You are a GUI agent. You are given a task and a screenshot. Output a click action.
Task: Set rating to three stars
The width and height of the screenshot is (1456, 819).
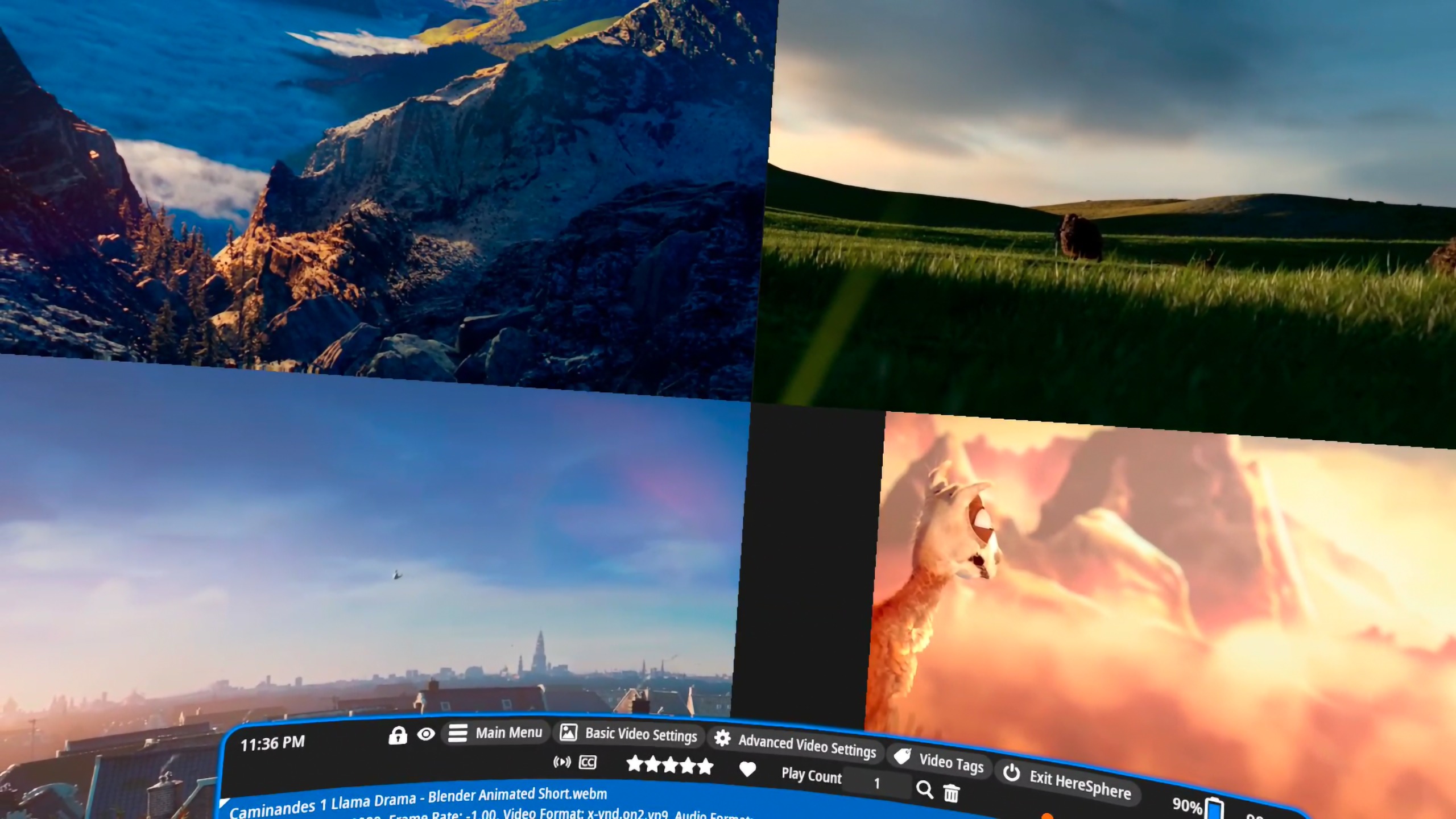point(670,765)
